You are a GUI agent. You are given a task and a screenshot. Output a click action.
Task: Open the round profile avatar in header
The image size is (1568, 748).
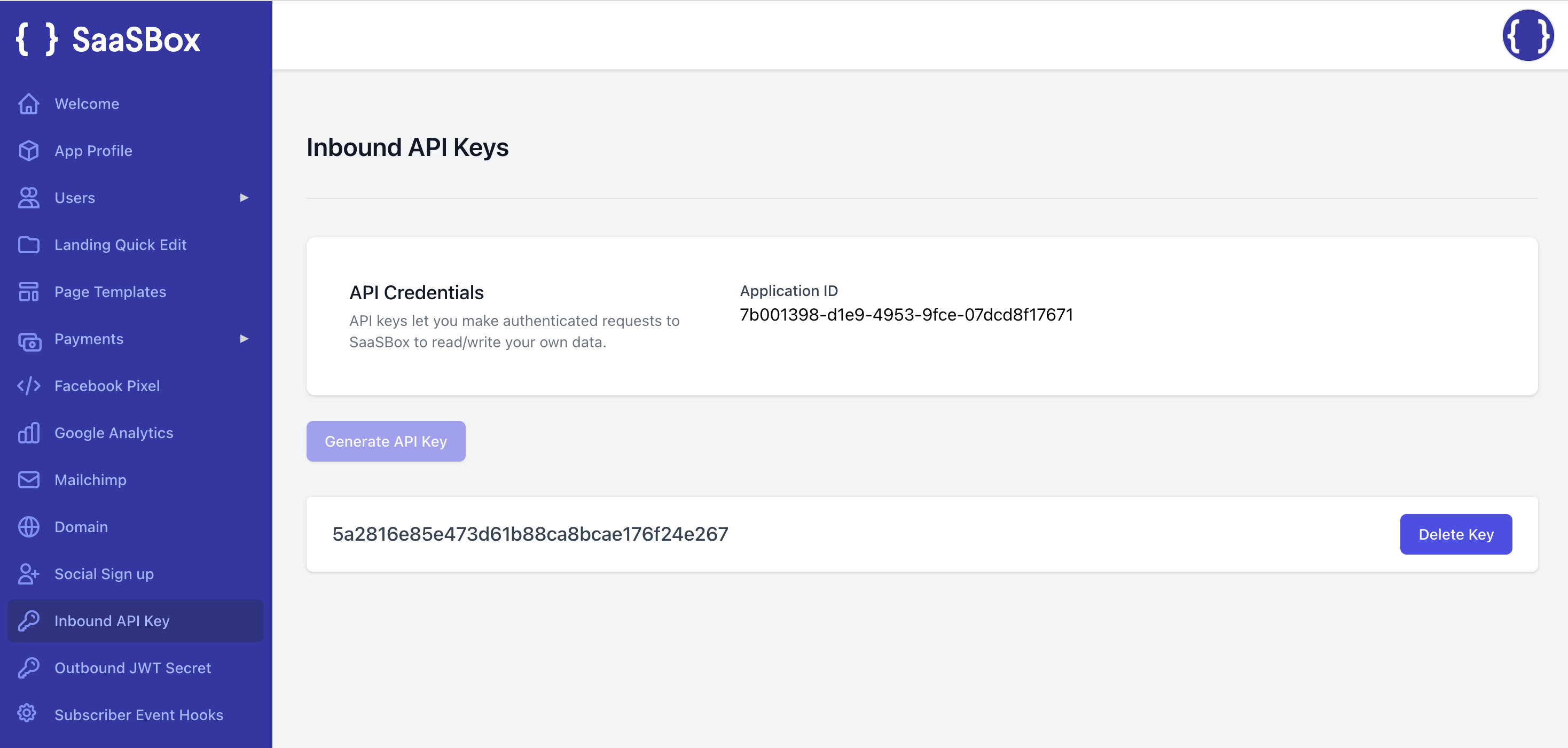pos(1528,35)
